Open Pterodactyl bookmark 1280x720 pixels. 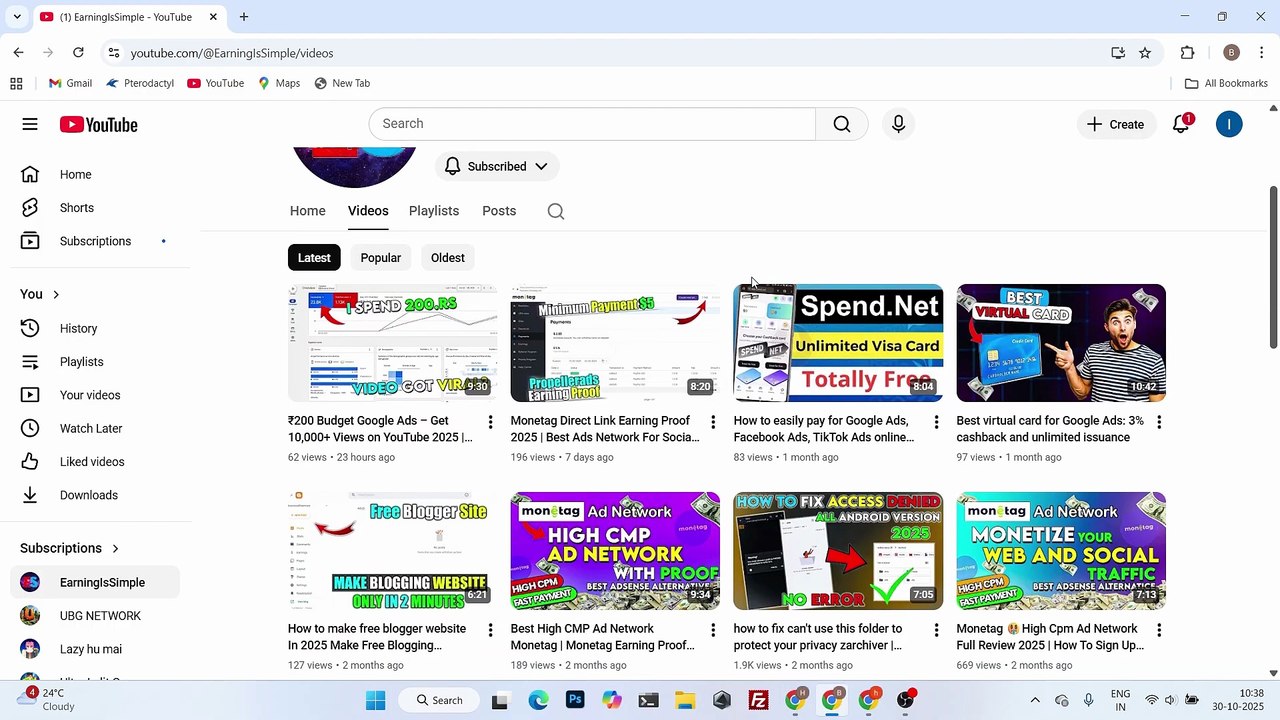[140, 83]
